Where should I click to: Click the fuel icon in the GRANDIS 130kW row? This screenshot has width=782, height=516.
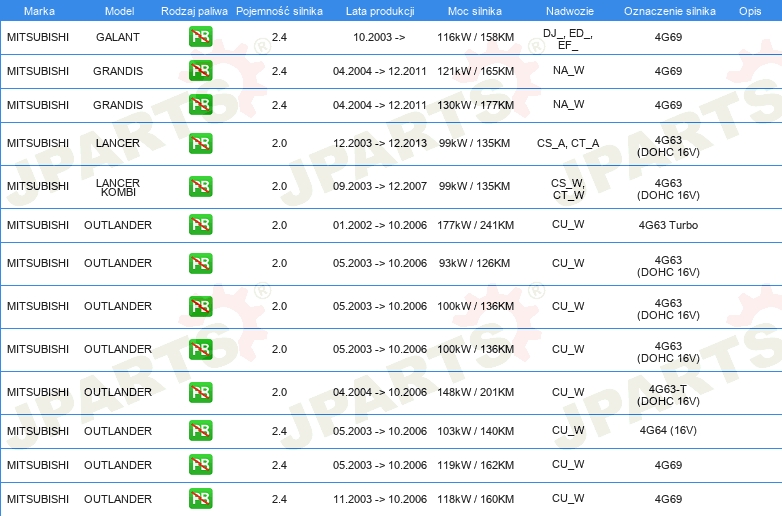[200, 105]
